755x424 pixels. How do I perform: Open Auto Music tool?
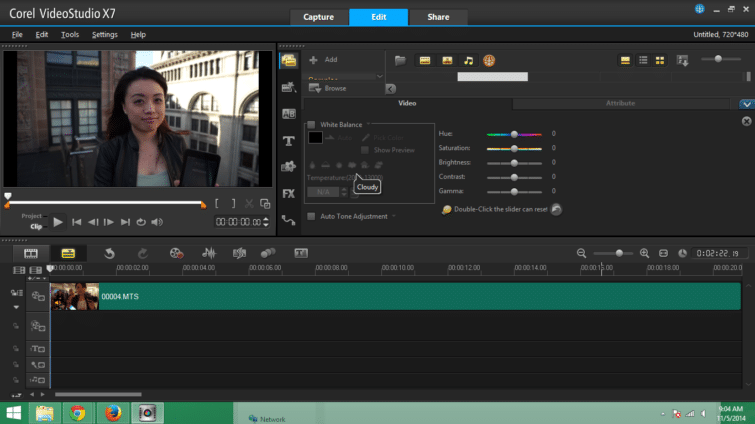tap(239, 253)
